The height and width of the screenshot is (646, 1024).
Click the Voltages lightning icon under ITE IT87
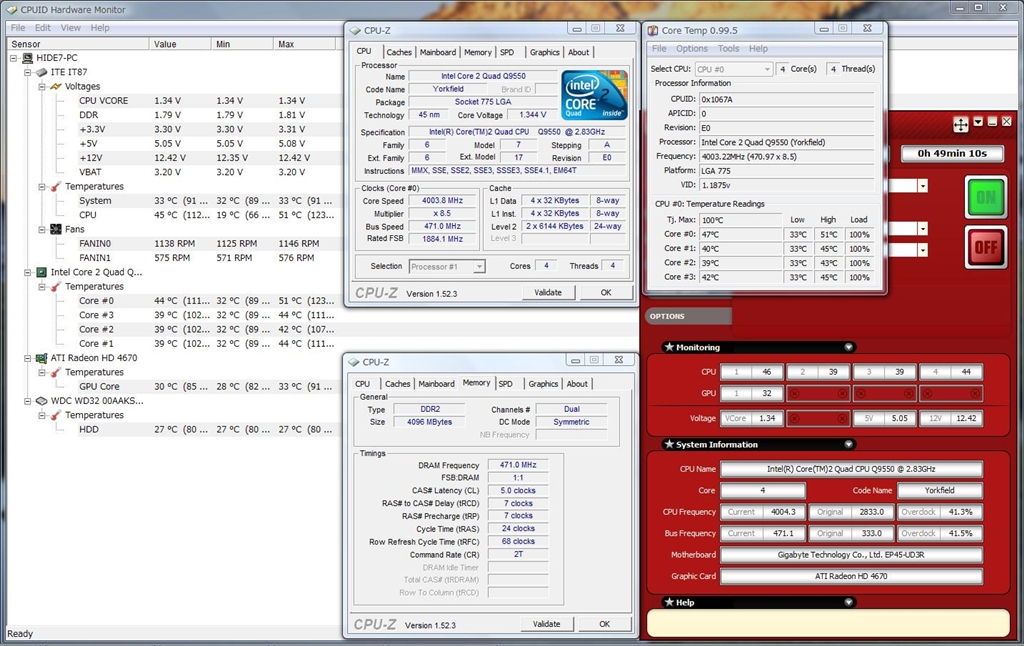57,87
